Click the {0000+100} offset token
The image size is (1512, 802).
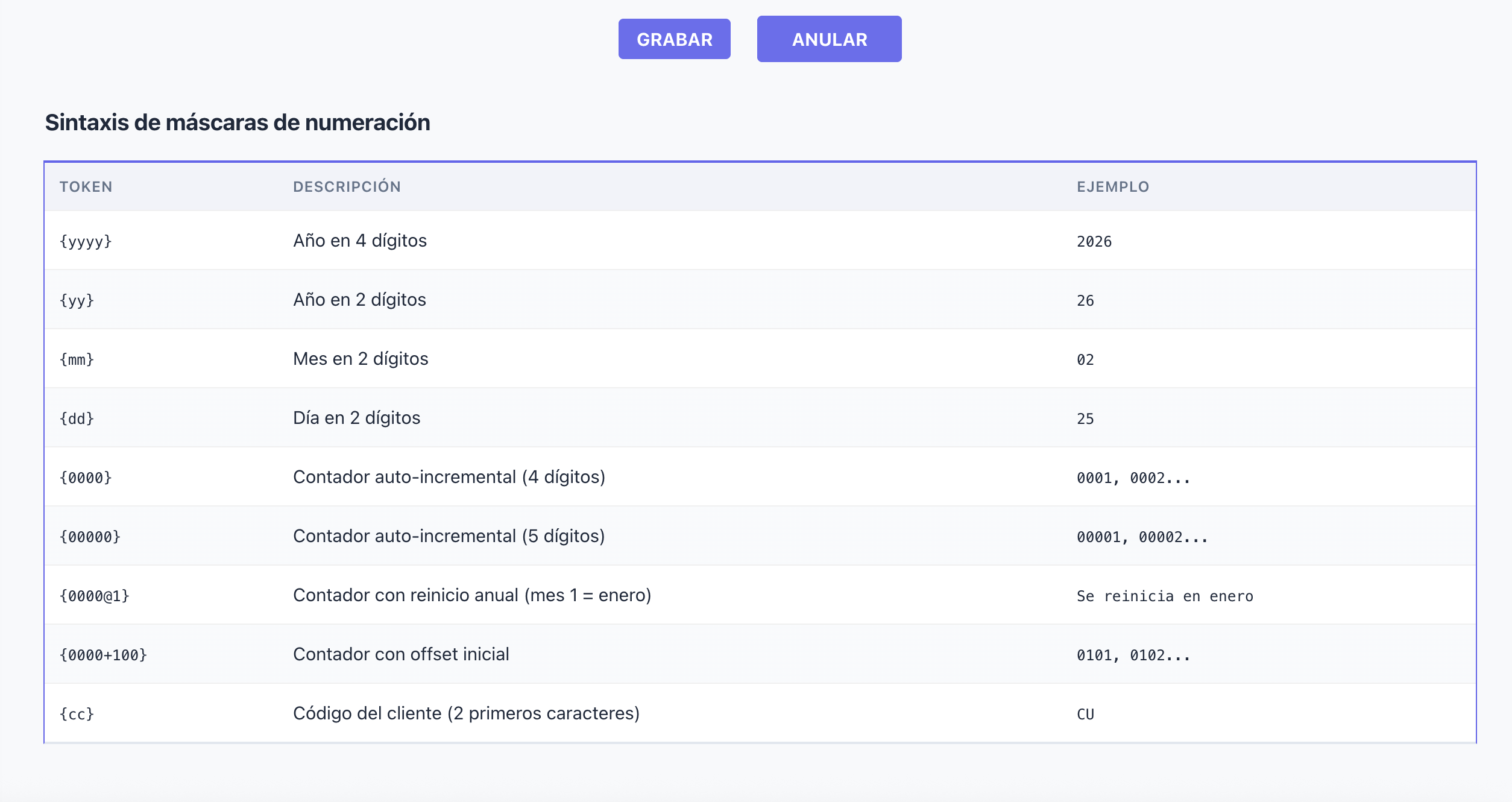tap(103, 655)
